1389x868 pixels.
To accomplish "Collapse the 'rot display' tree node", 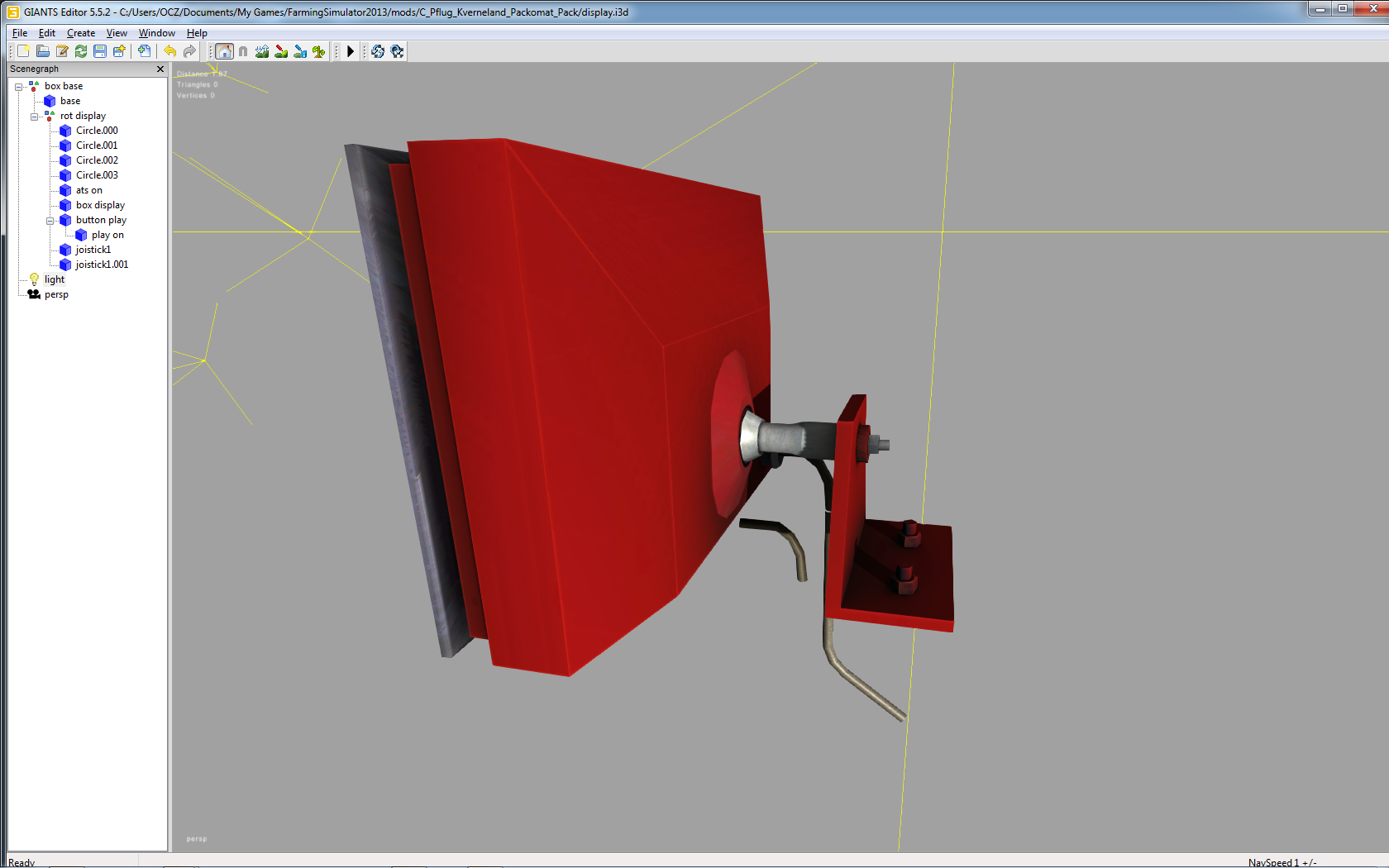I will click(34, 117).
